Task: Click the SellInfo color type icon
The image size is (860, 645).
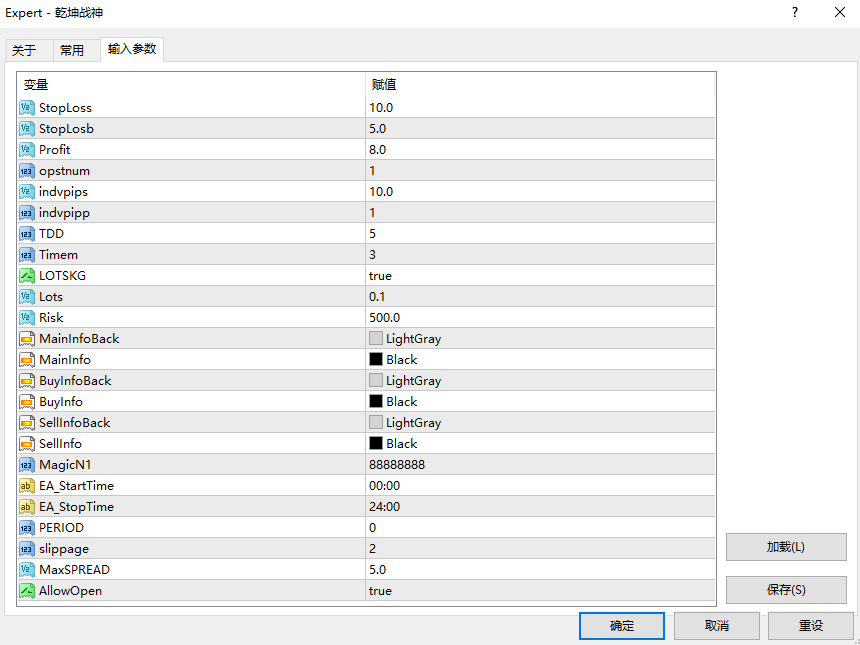Action: coord(27,444)
